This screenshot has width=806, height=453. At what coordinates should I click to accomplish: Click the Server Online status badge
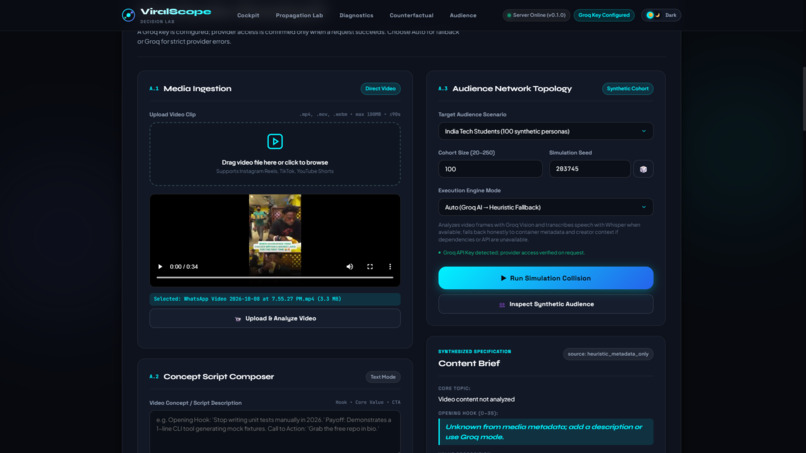(x=536, y=15)
